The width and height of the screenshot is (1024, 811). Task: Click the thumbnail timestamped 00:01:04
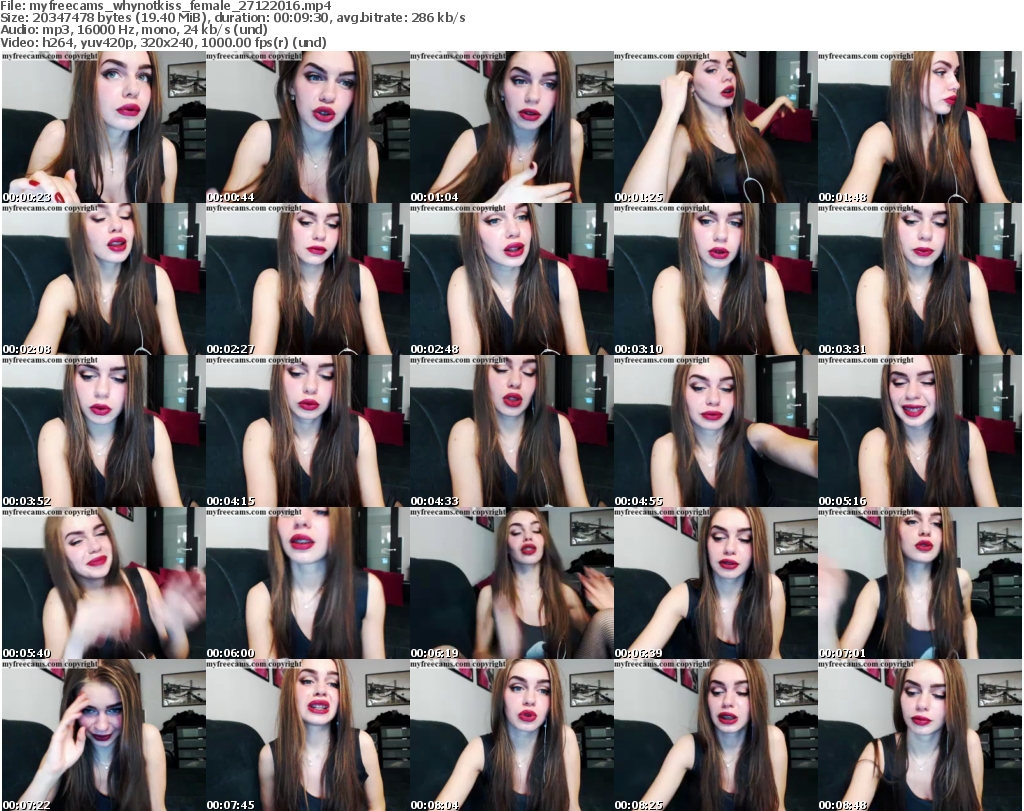[x=511, y=127]
